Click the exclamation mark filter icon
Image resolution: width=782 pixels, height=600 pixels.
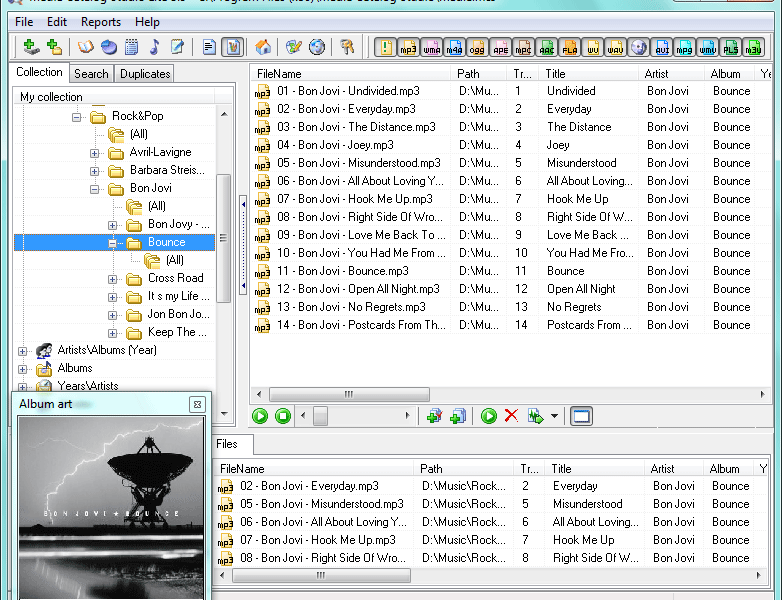click(x=385, y=47)
